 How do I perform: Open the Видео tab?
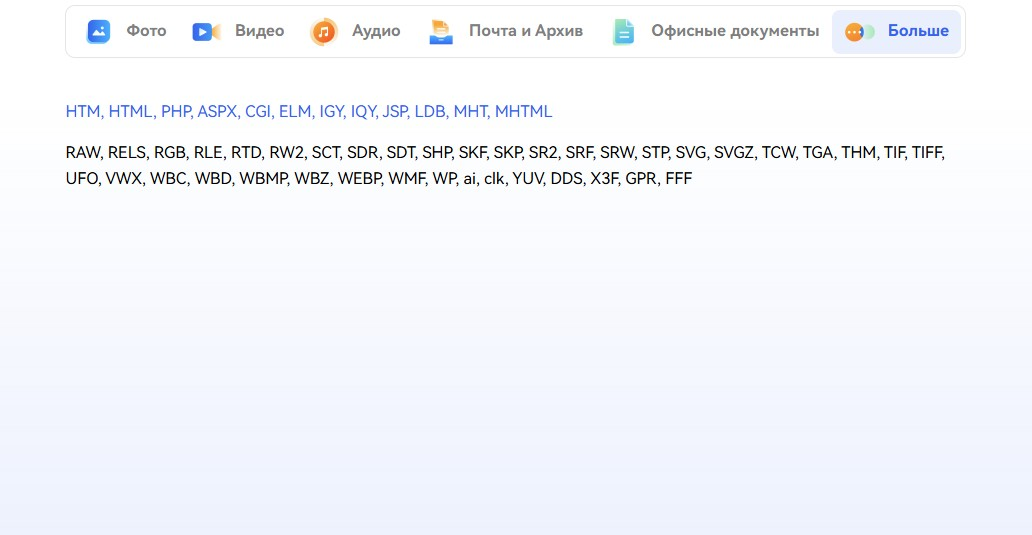238,32
